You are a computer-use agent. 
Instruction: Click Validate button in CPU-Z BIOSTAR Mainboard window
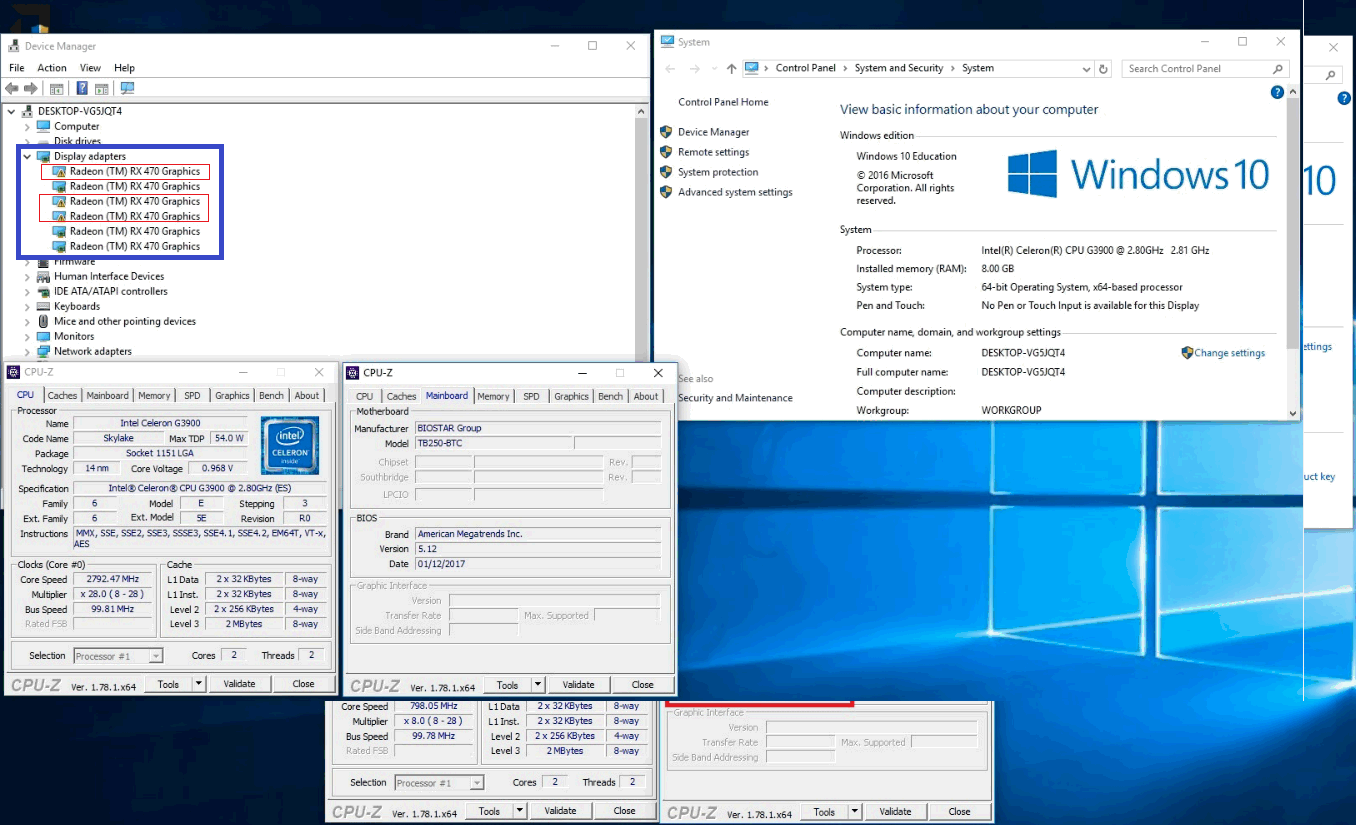pos(578,685)
